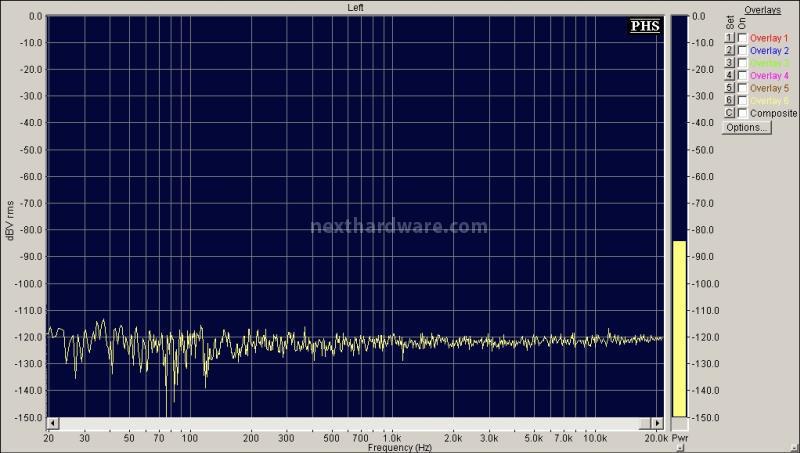
Task: Enable the Overlay 2 On checkbox
Action: point(742,51)
